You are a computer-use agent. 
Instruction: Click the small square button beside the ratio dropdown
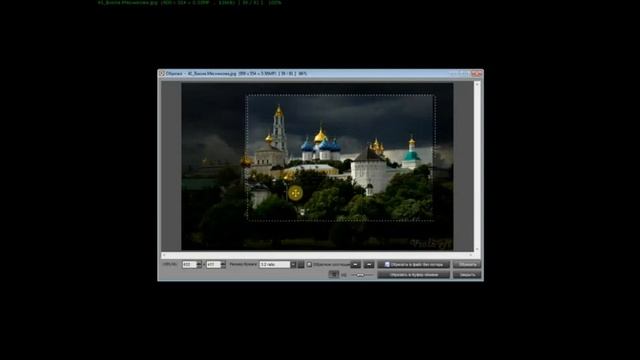pos(301,264)
